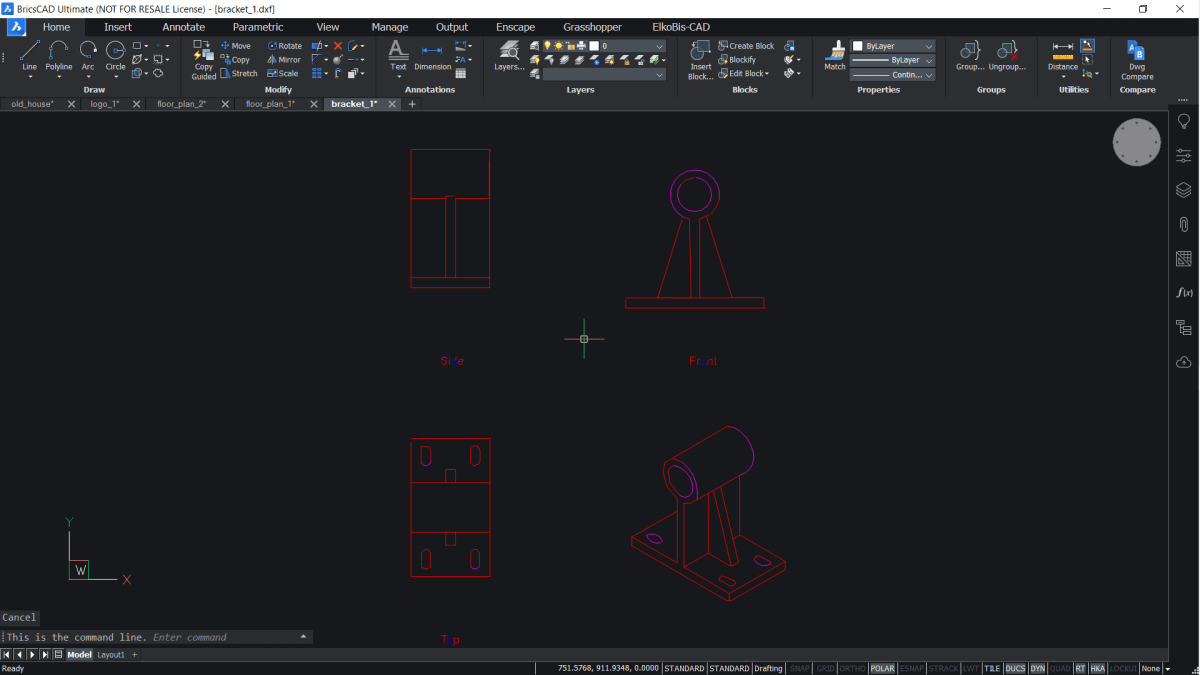Open the cloud panel in right sidebar
The image size is (1200, 675).
(1184, 361)
